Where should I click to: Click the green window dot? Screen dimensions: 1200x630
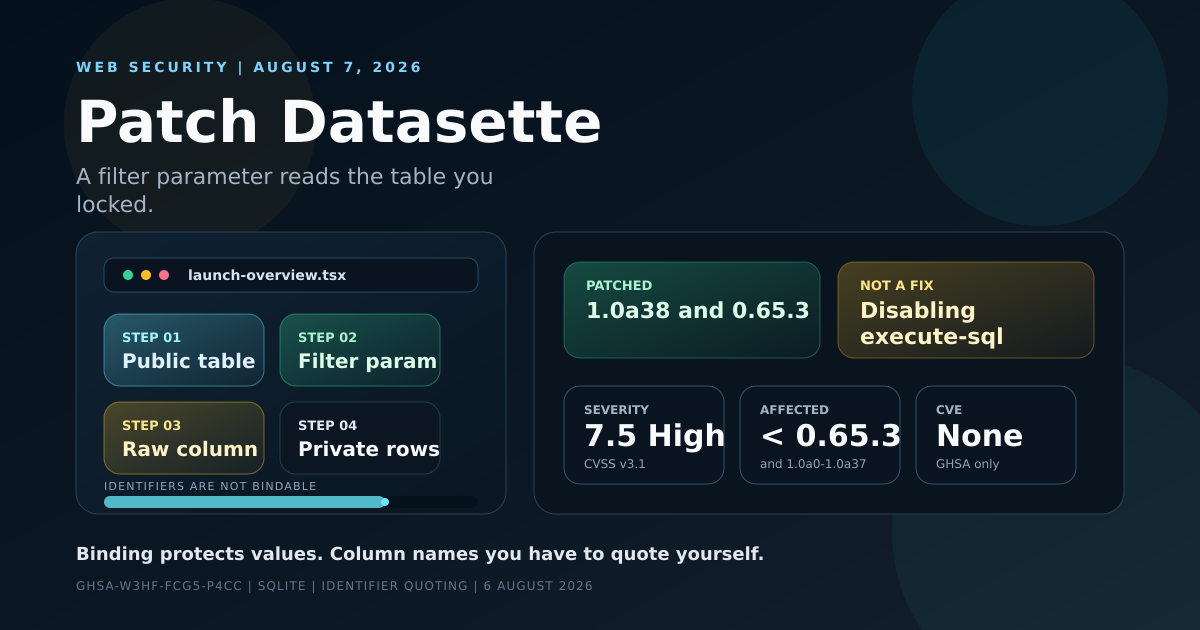[x=128, y=275]
